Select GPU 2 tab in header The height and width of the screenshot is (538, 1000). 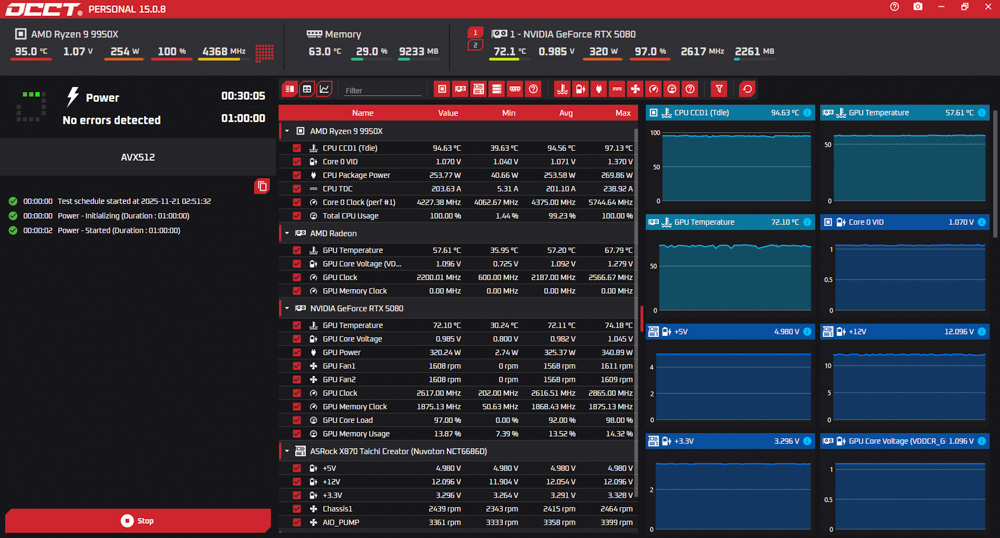pos(475,45)
